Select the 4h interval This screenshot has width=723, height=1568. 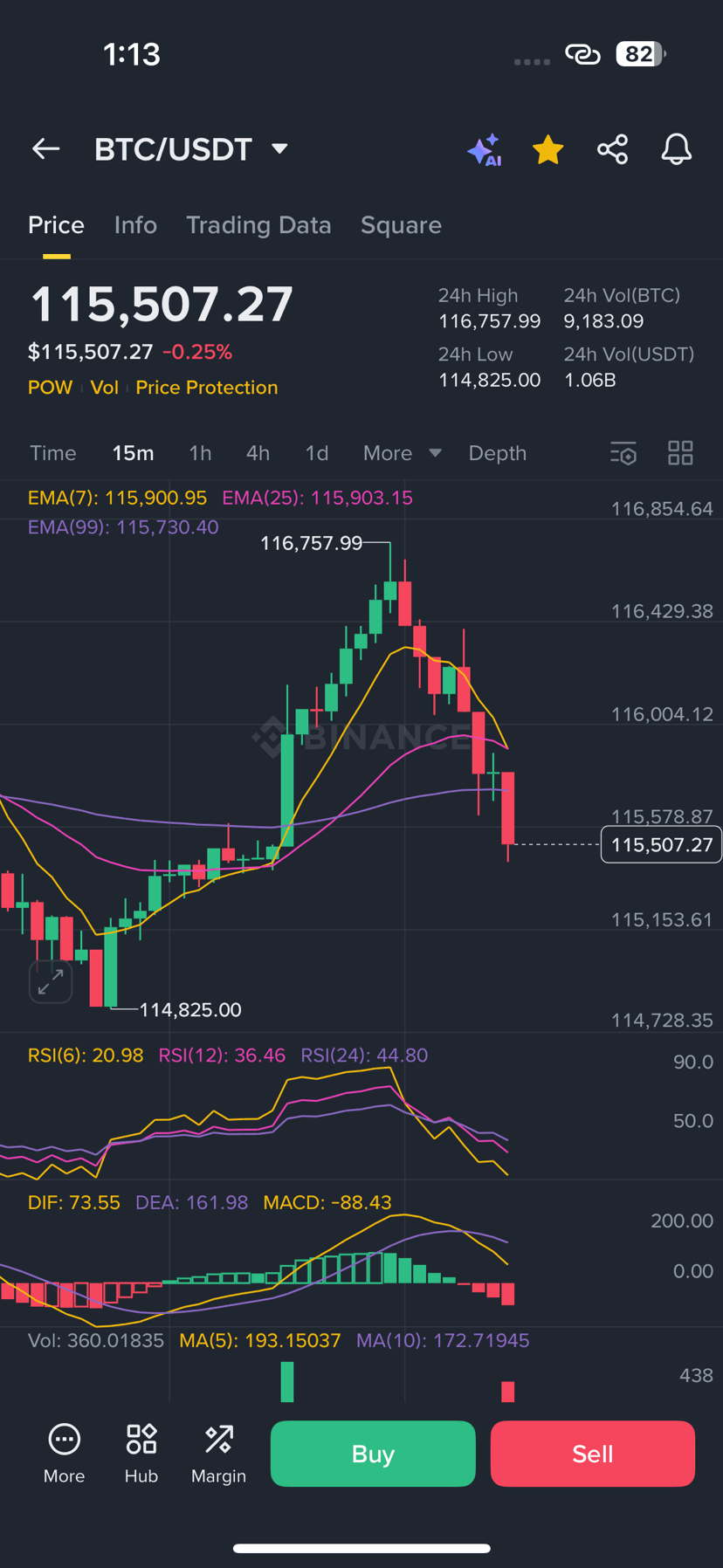[x=258, y=453]
